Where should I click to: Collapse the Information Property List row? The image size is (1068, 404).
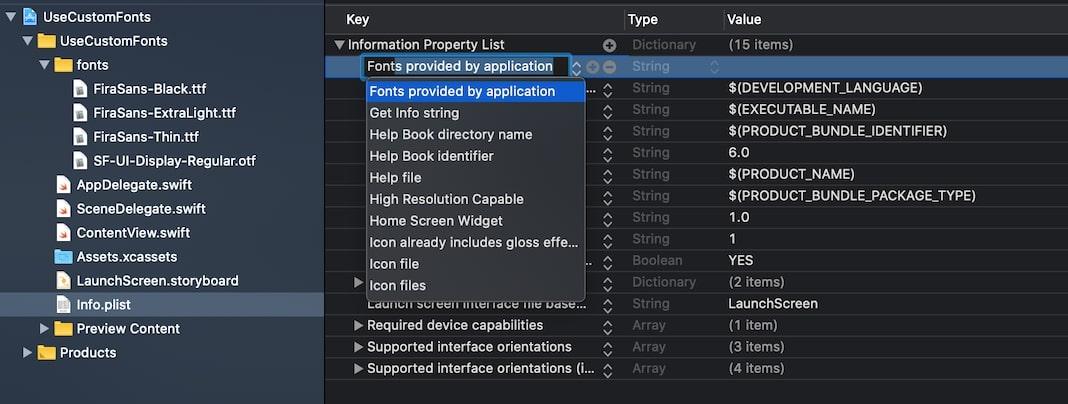point(340,45)
